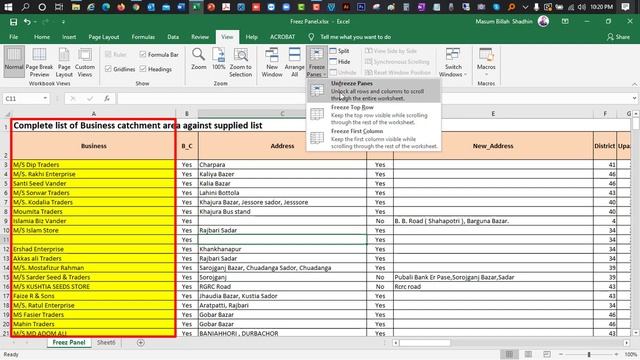Screen dimensions: 640x360
Task: Click the vertical scrollbar down arrow
Action: pos(636,333)
